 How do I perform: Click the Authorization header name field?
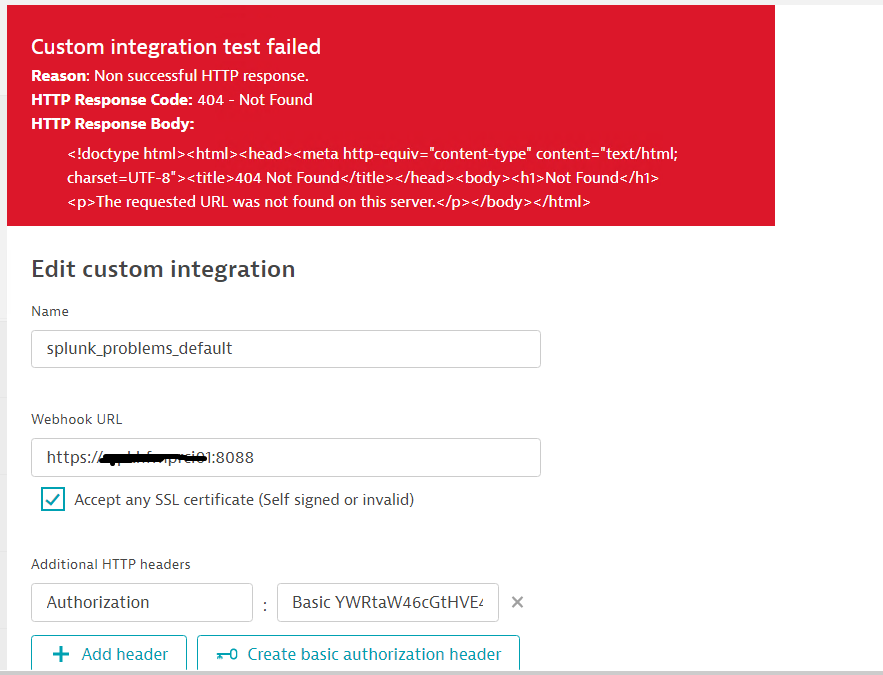pyautogui.click(x=141, y=601)
